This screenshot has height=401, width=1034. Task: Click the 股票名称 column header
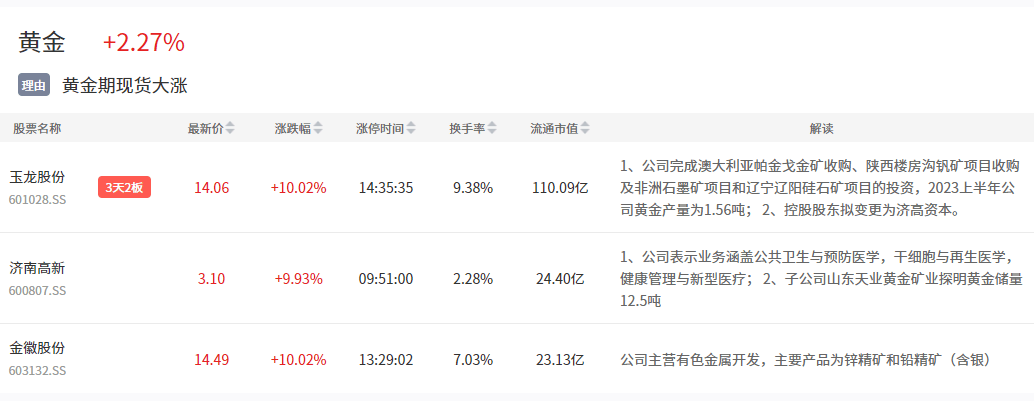coord(37,128)
